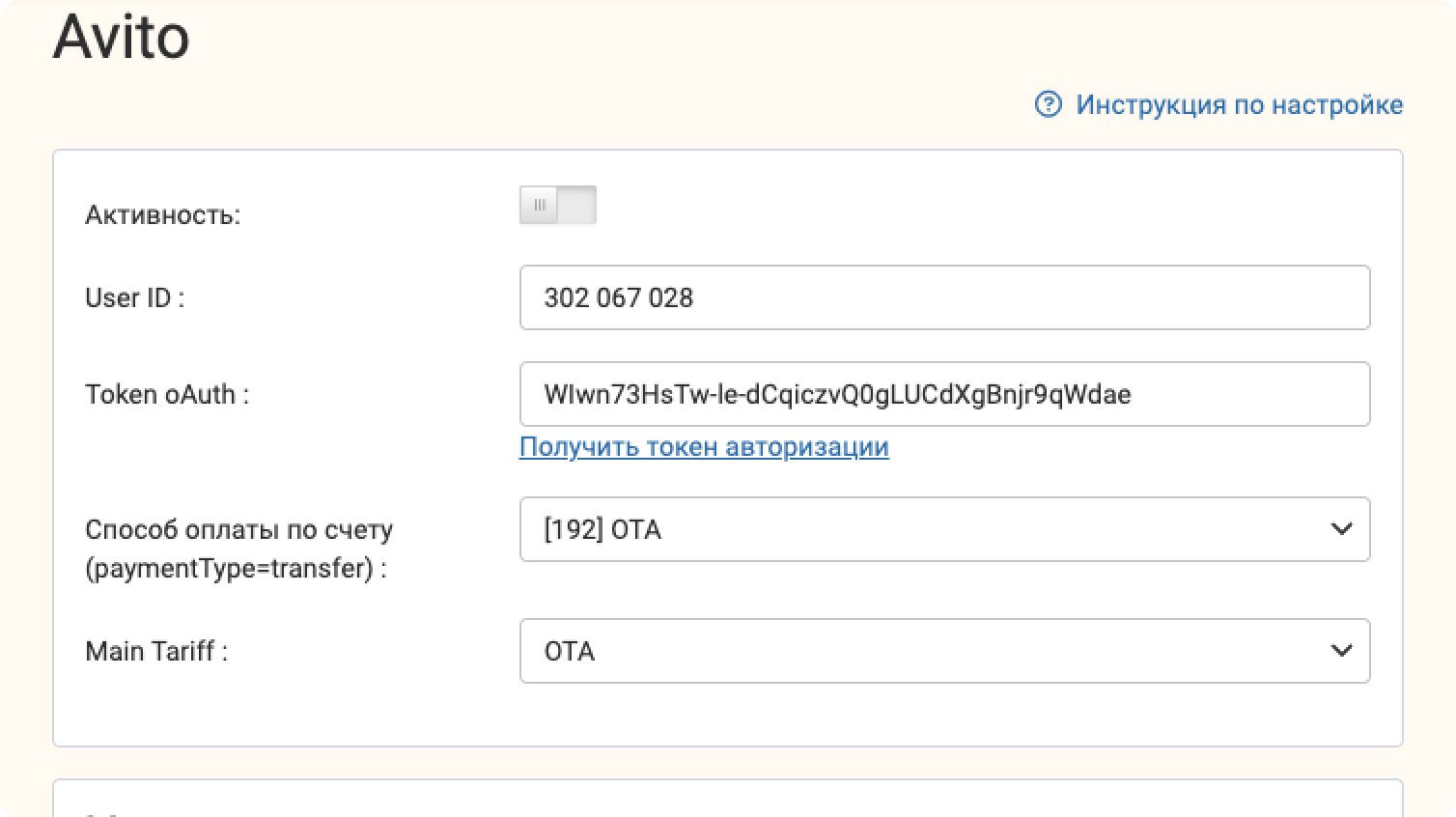
Task: Open the Получить токен авторизации link
Action: click(704, 447)
